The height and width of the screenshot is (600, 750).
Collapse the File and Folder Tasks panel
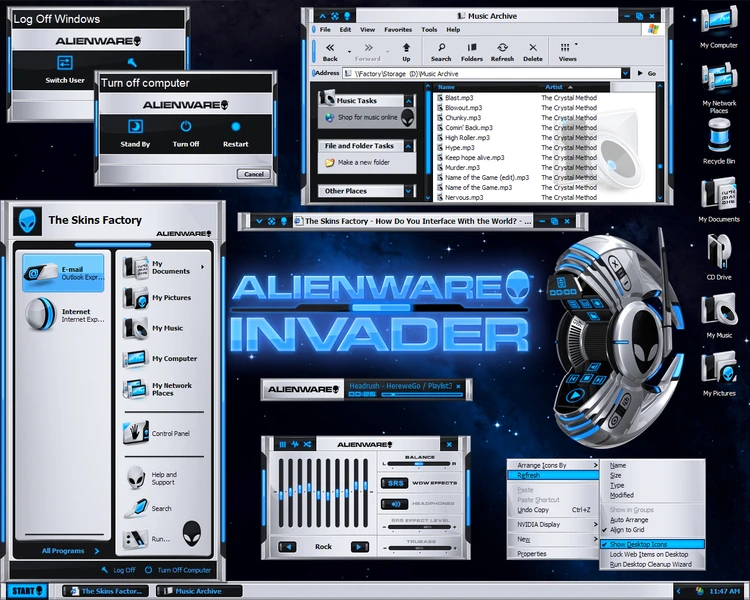408,146
